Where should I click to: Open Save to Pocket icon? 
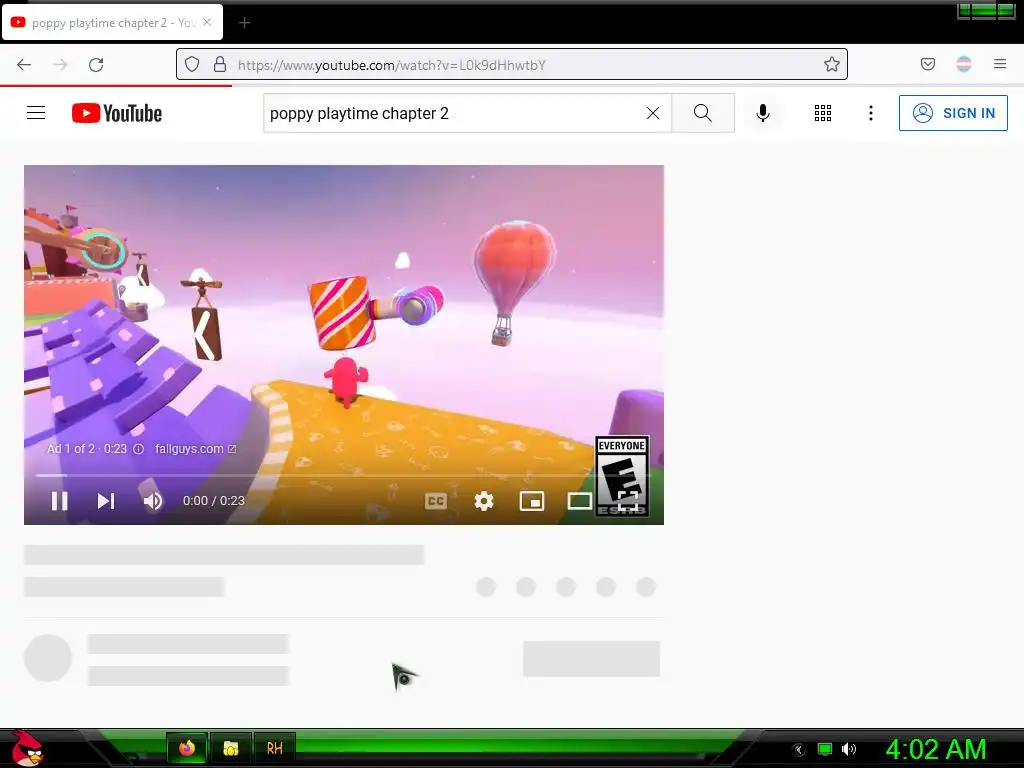(x=927, y=64)
